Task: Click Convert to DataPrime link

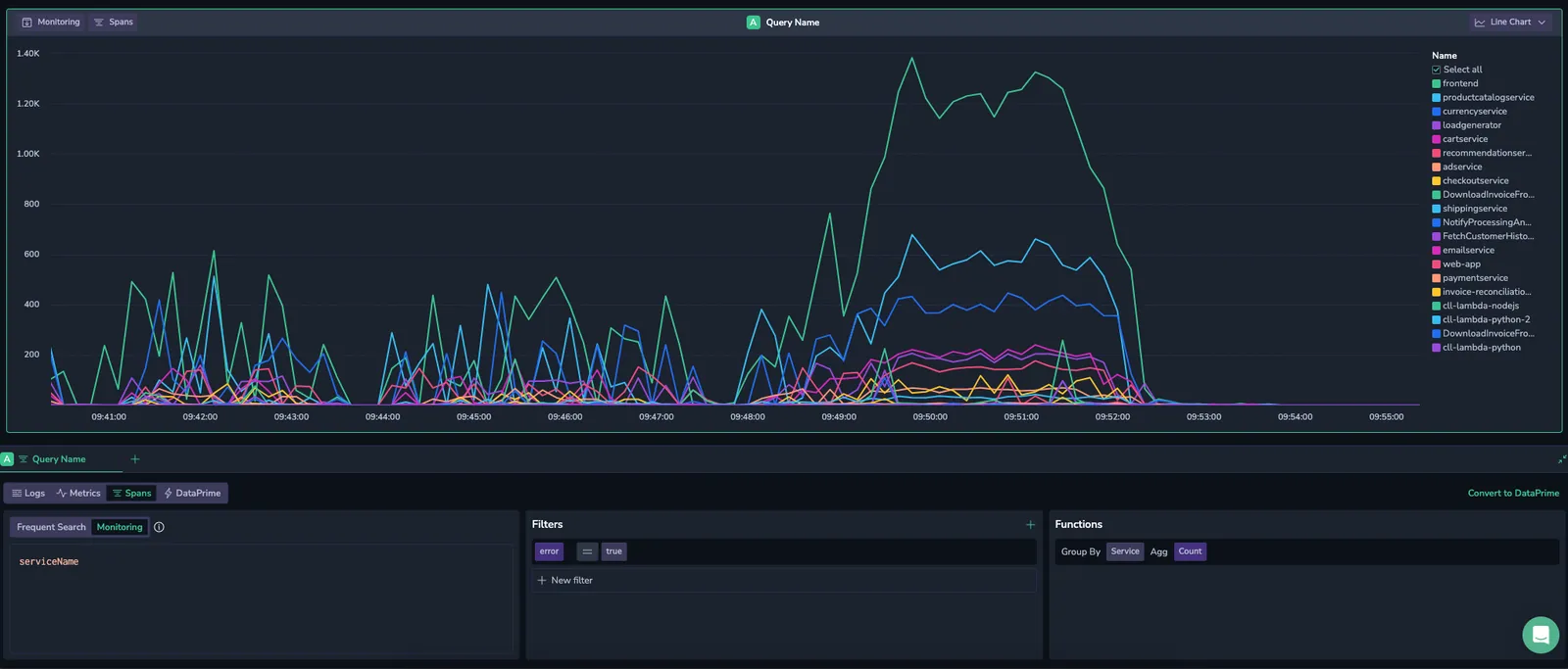Action: pyautogui.click(x=1513, y=494)
